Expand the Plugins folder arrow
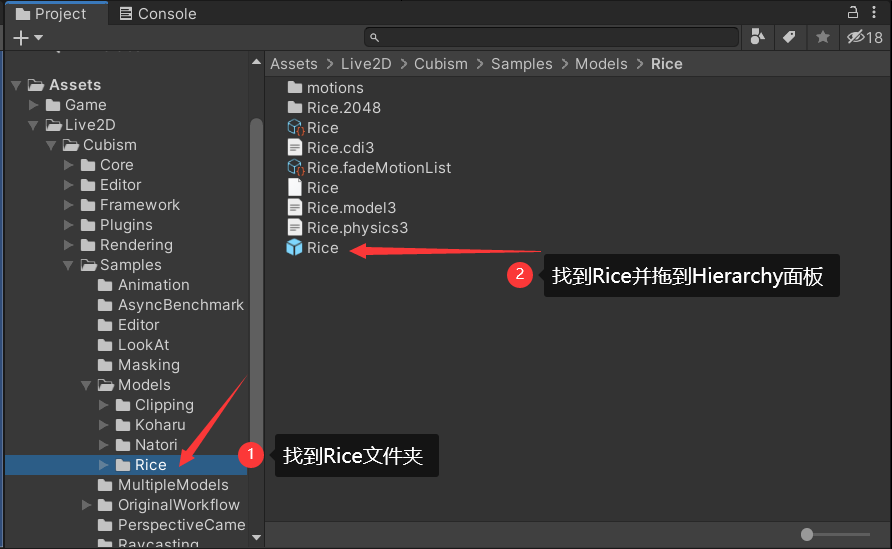The height and width of the screenshot is (549, 892). point(69,225)
